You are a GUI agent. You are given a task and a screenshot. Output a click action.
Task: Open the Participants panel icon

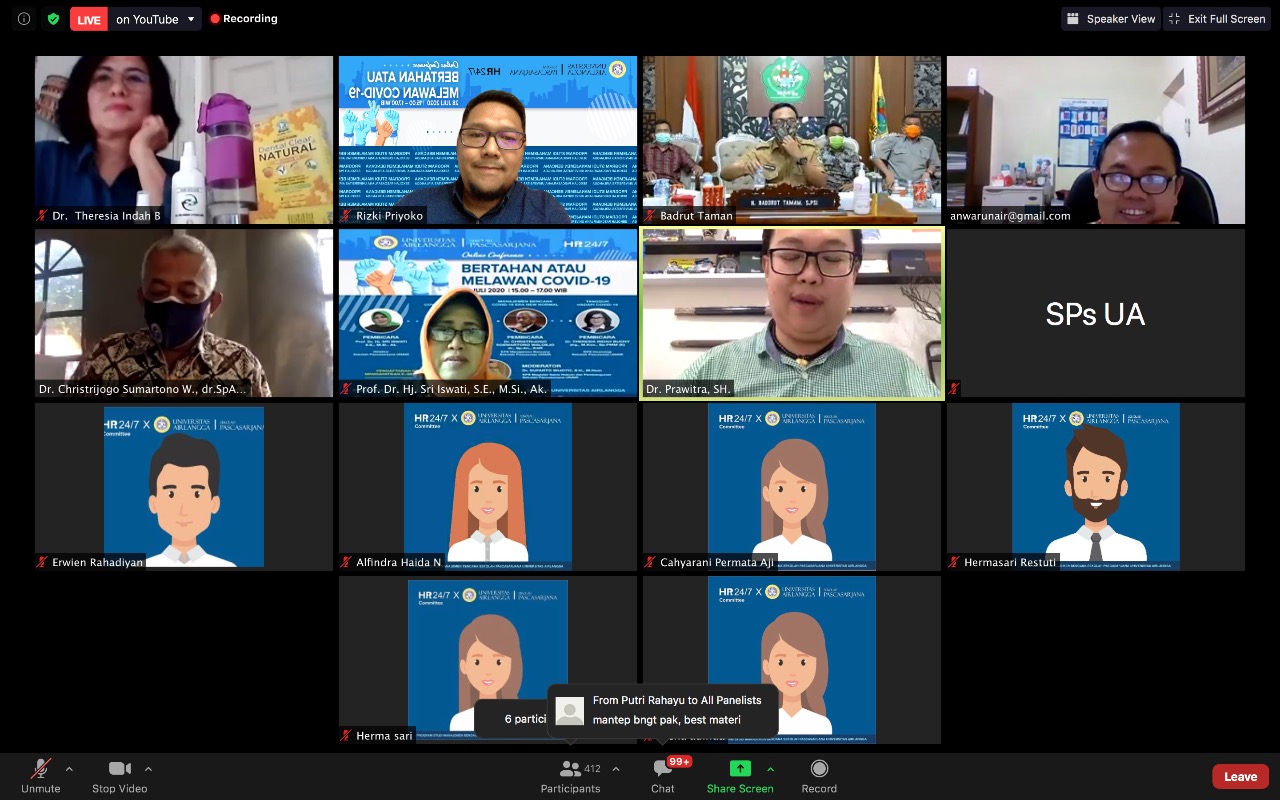coord(571,769)
